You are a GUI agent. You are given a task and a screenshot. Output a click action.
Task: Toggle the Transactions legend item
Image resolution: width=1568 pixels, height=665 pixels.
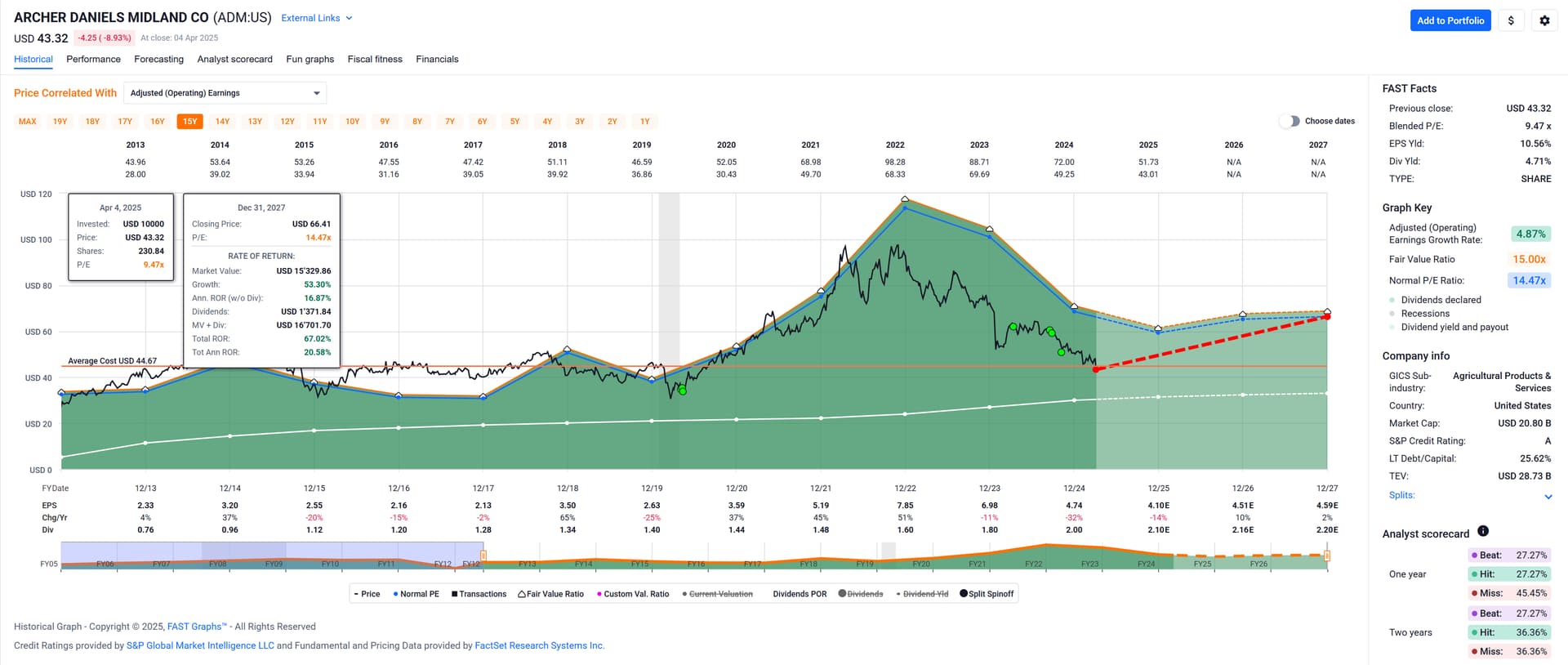click(x=479, y=594)
